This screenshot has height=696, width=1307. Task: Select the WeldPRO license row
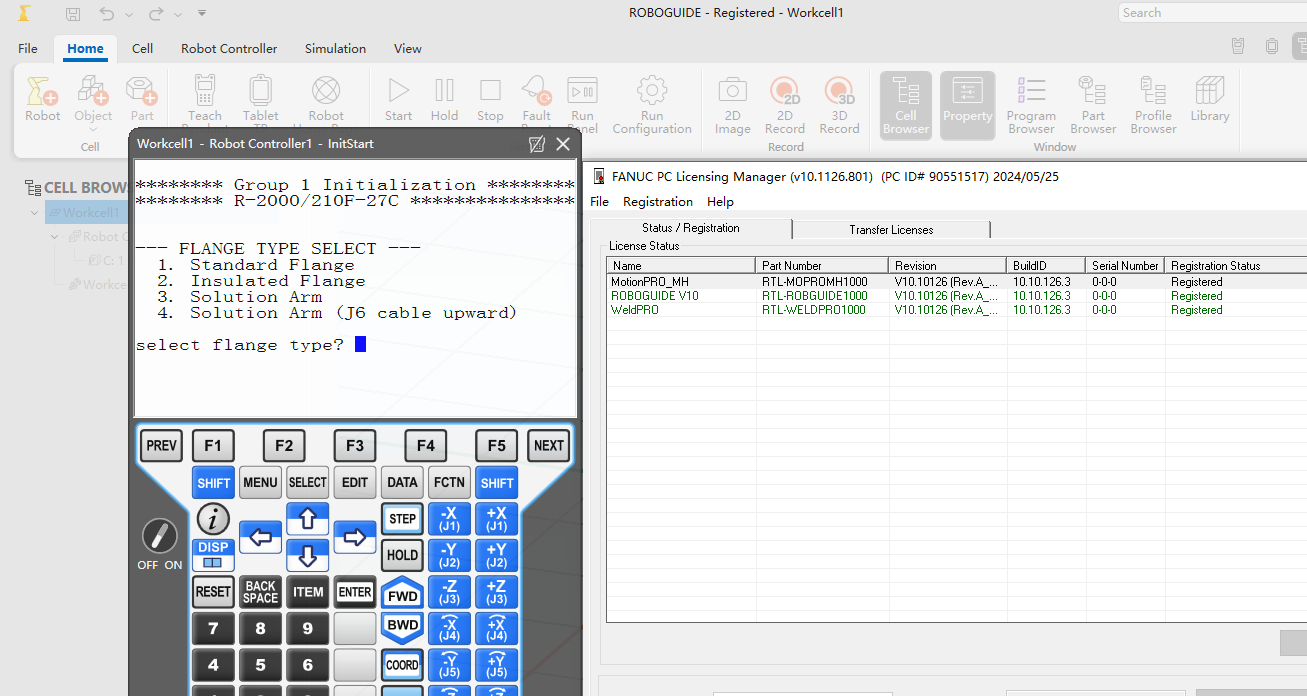(635, 310)
